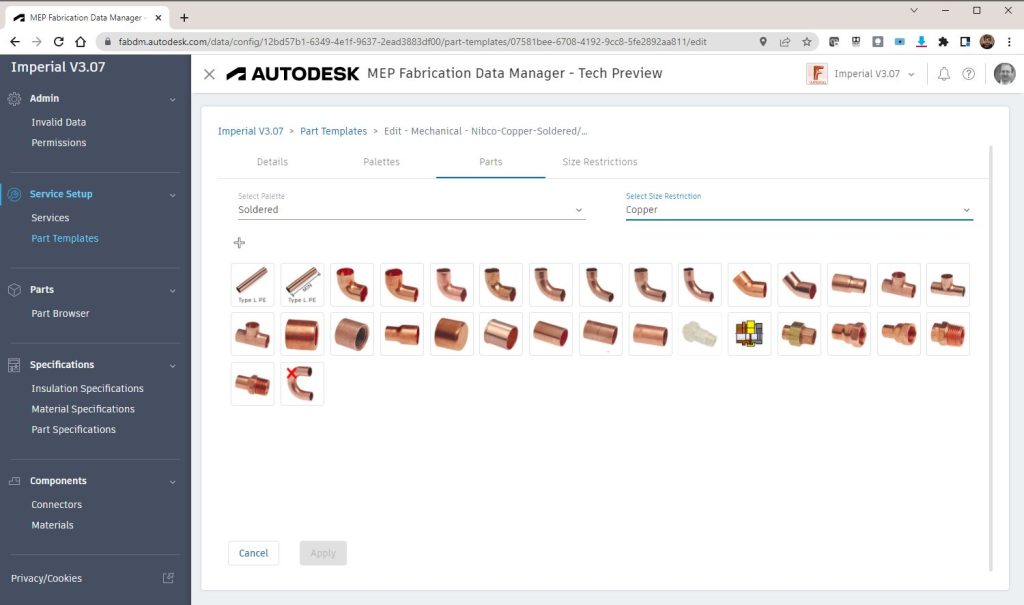Open user profile avatar in app header
The height and width of the screenshot is (605, 1024).
[1004, 74]
